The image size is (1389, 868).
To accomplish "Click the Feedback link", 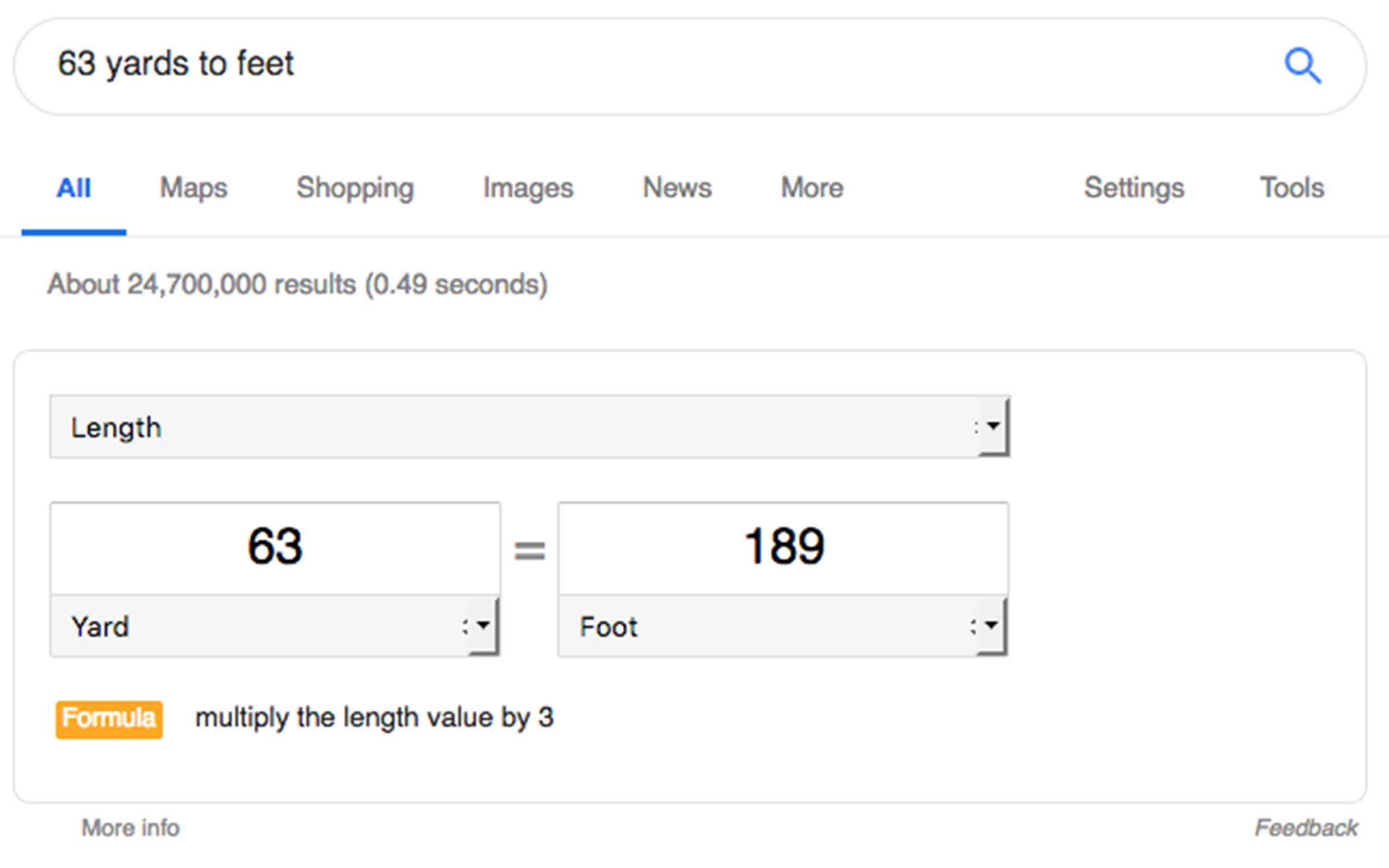I will (x=1306, y=828).
